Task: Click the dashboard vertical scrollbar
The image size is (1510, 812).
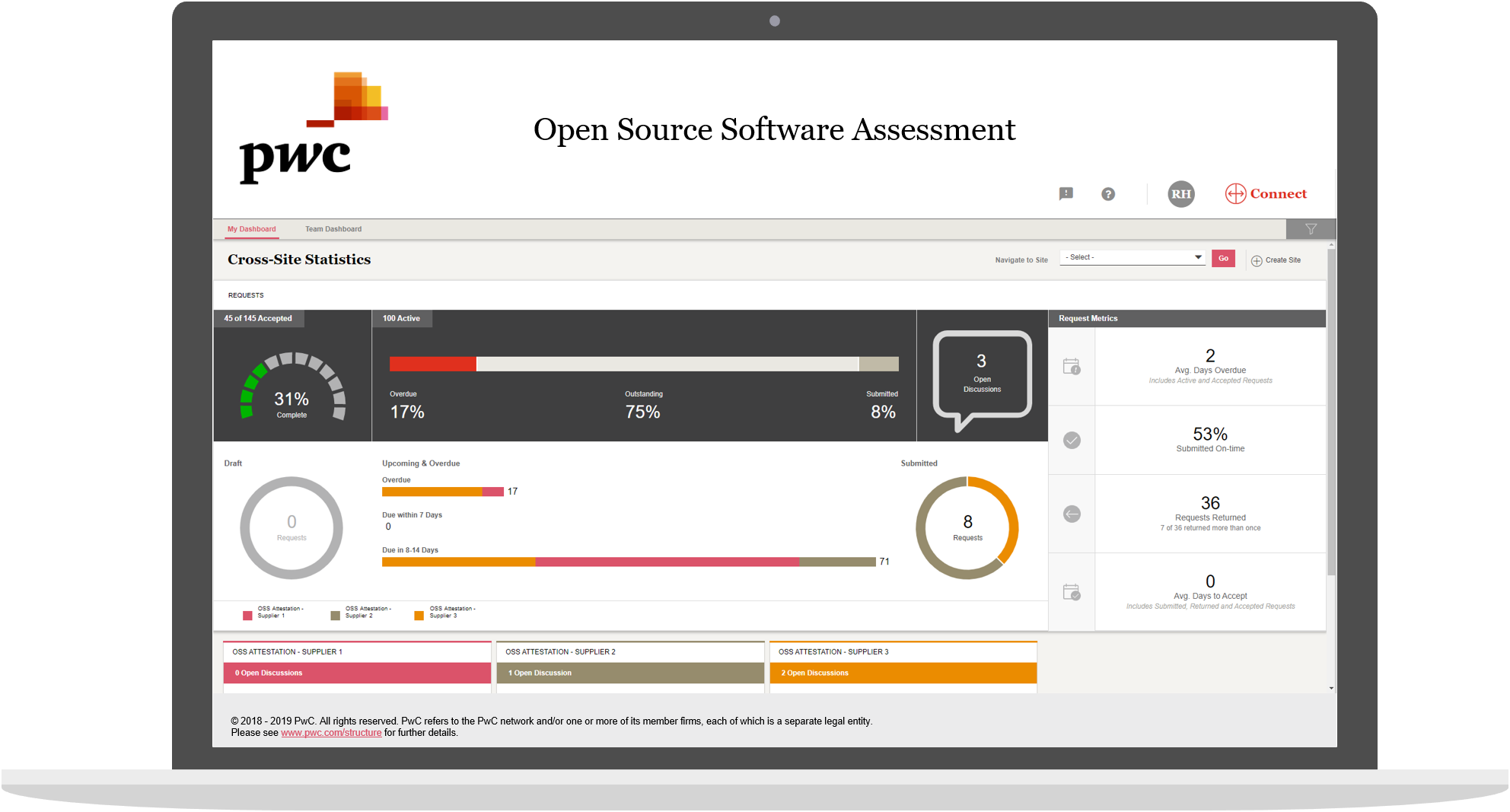Action: click(x=1331, y=412)
